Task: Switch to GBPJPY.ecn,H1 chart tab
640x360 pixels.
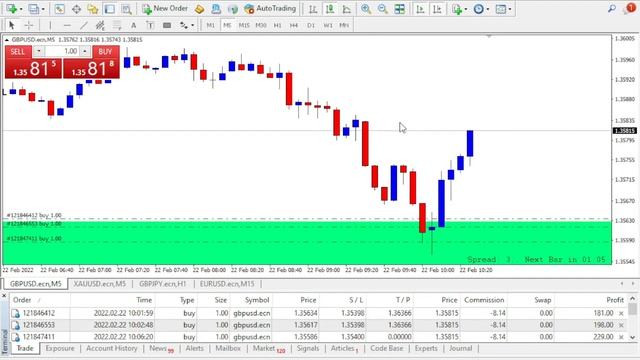Action: click(x=162, y=284)
